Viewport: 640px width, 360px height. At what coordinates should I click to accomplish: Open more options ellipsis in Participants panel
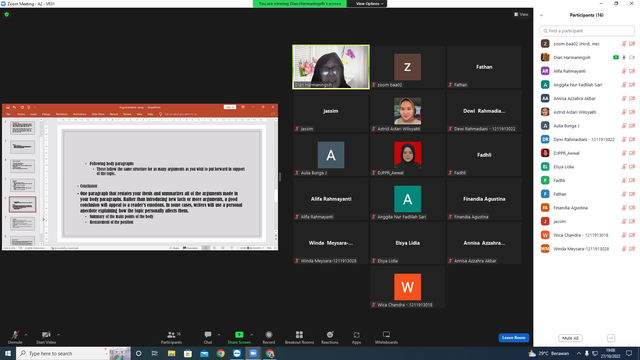(611, 338)
